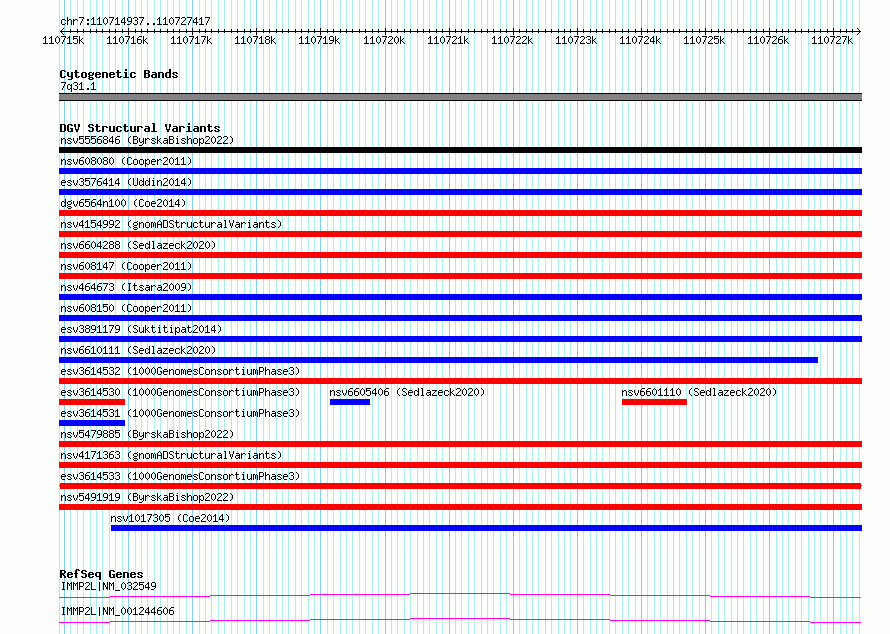Select dgv6564n100 (Coe2014) label

point(123,203)
